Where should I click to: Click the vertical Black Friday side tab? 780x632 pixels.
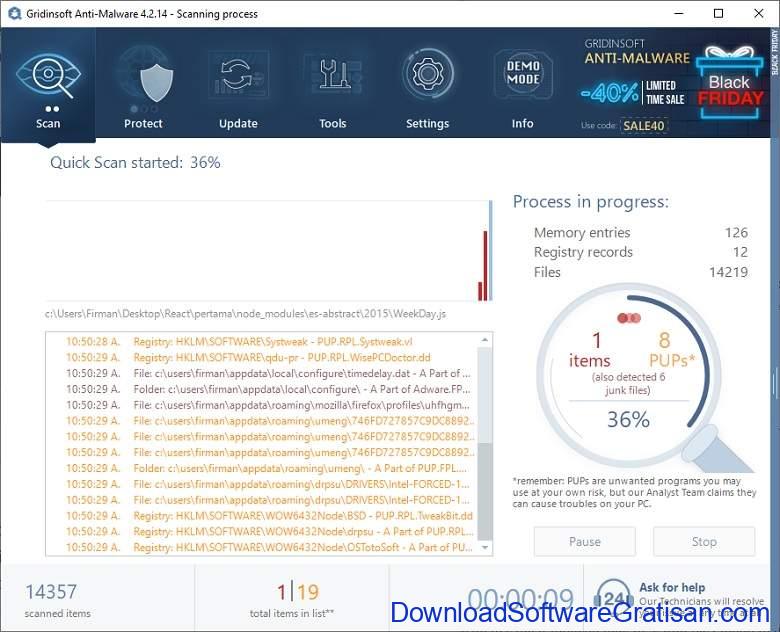(775, 52)
